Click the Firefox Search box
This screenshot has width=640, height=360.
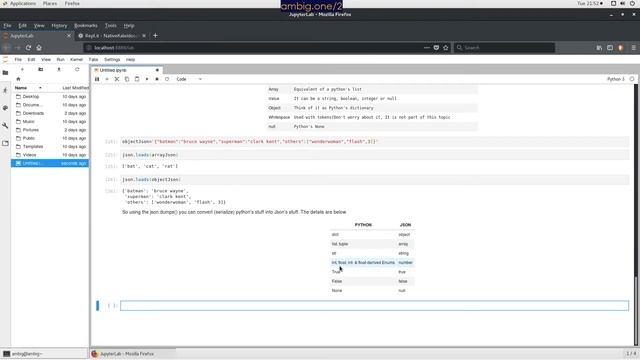504,48
